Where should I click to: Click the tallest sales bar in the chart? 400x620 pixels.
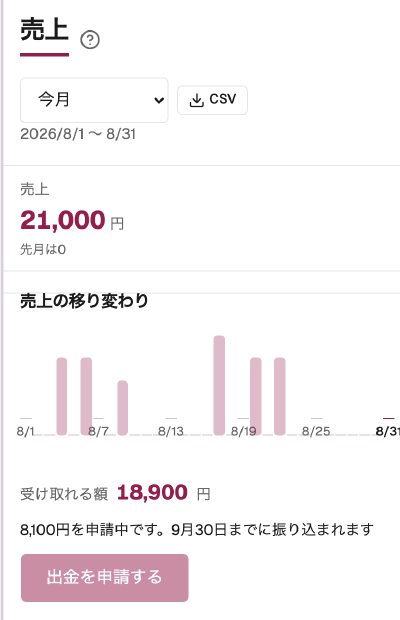pos(219,385)
